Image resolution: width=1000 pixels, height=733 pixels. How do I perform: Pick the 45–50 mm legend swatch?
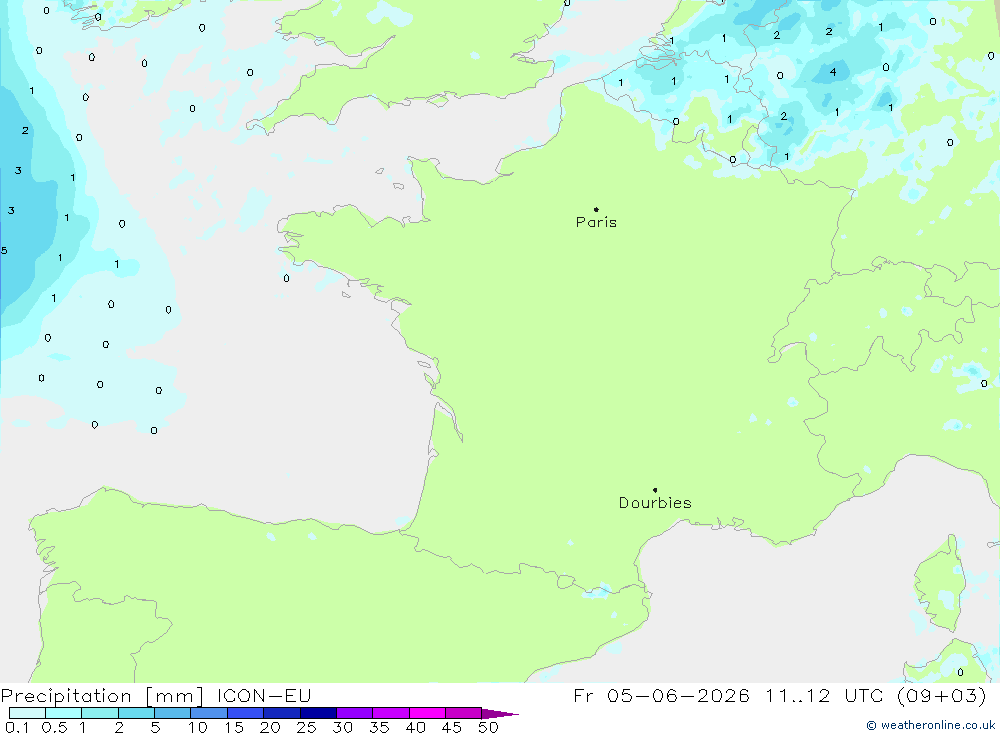click(x=463, y=713)
